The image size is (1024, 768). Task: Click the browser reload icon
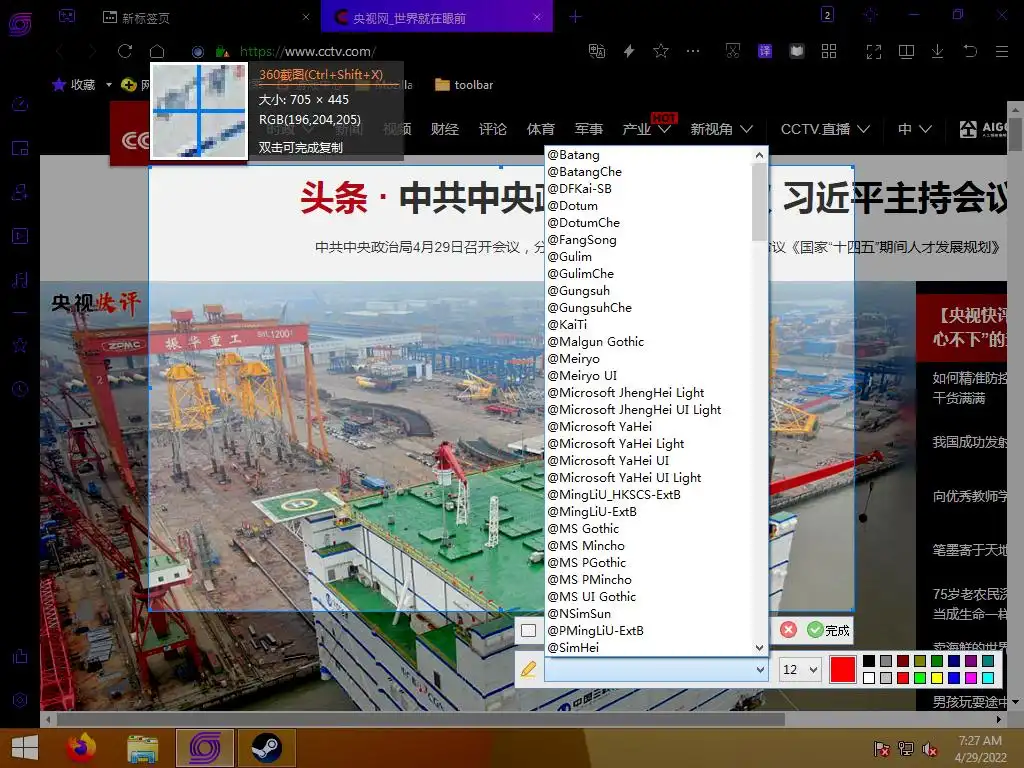tap(125, 51)
